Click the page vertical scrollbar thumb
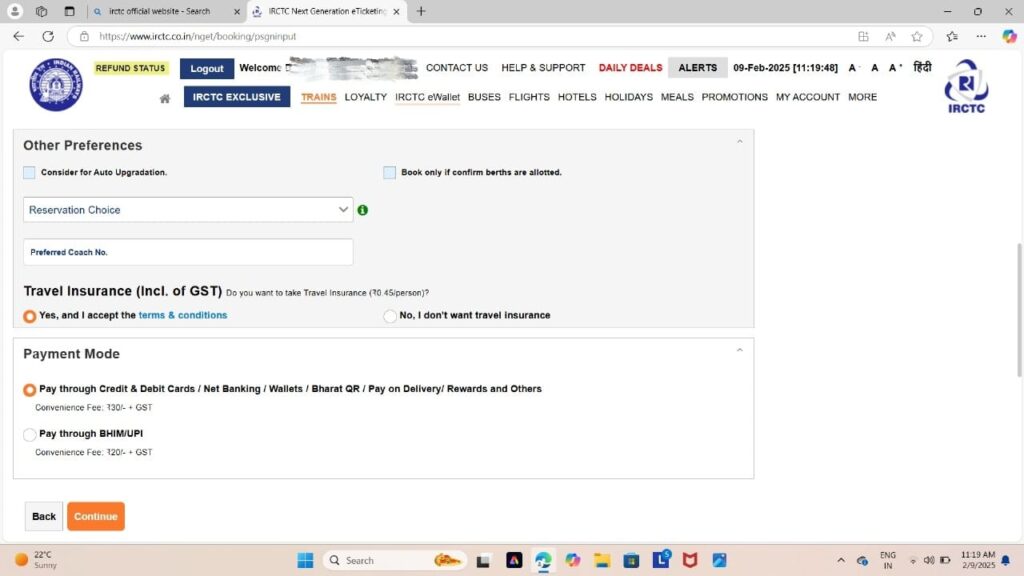Viewport: 1024px width, 576px height. pyautogui.click(x=1018, y=310)
